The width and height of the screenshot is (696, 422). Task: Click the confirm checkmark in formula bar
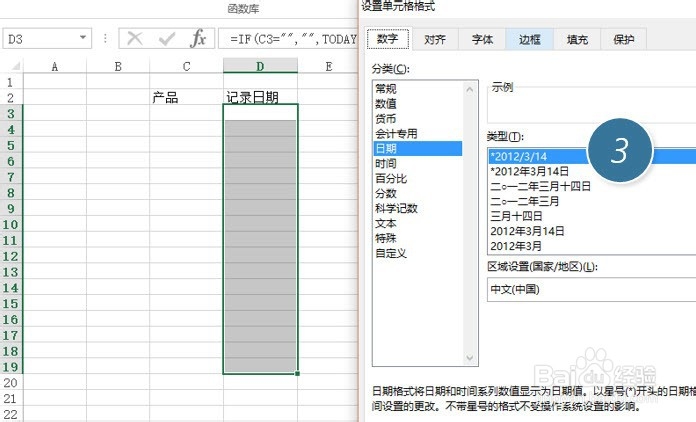(166, 39)
